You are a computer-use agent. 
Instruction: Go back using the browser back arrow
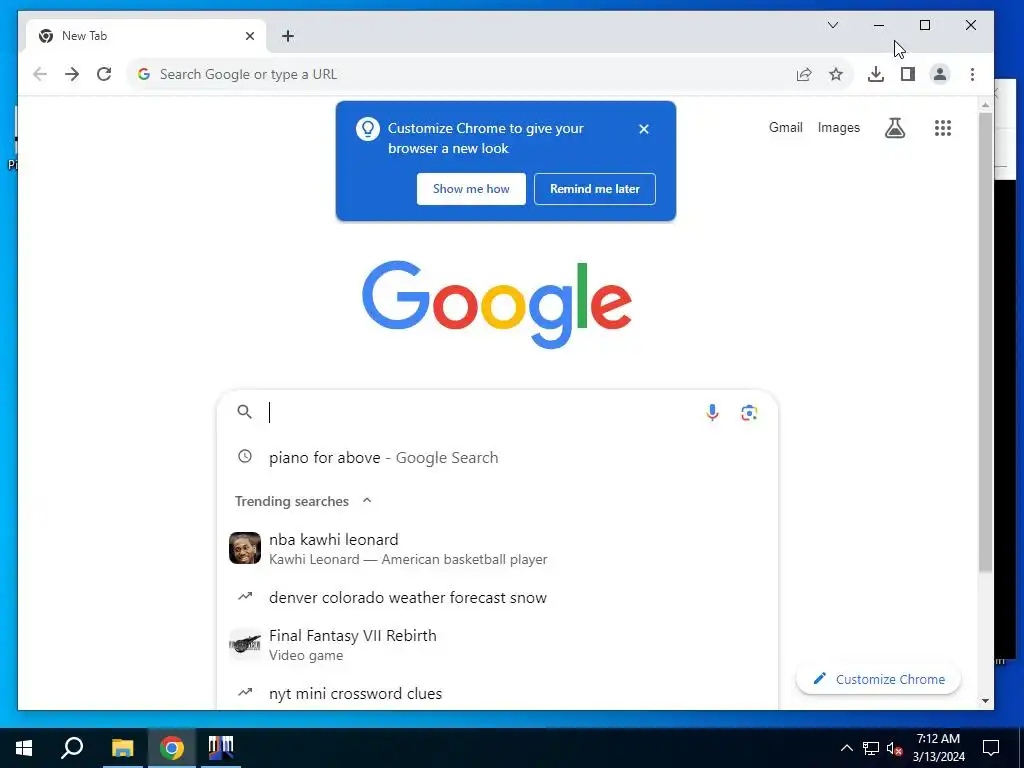coord(40,74)
